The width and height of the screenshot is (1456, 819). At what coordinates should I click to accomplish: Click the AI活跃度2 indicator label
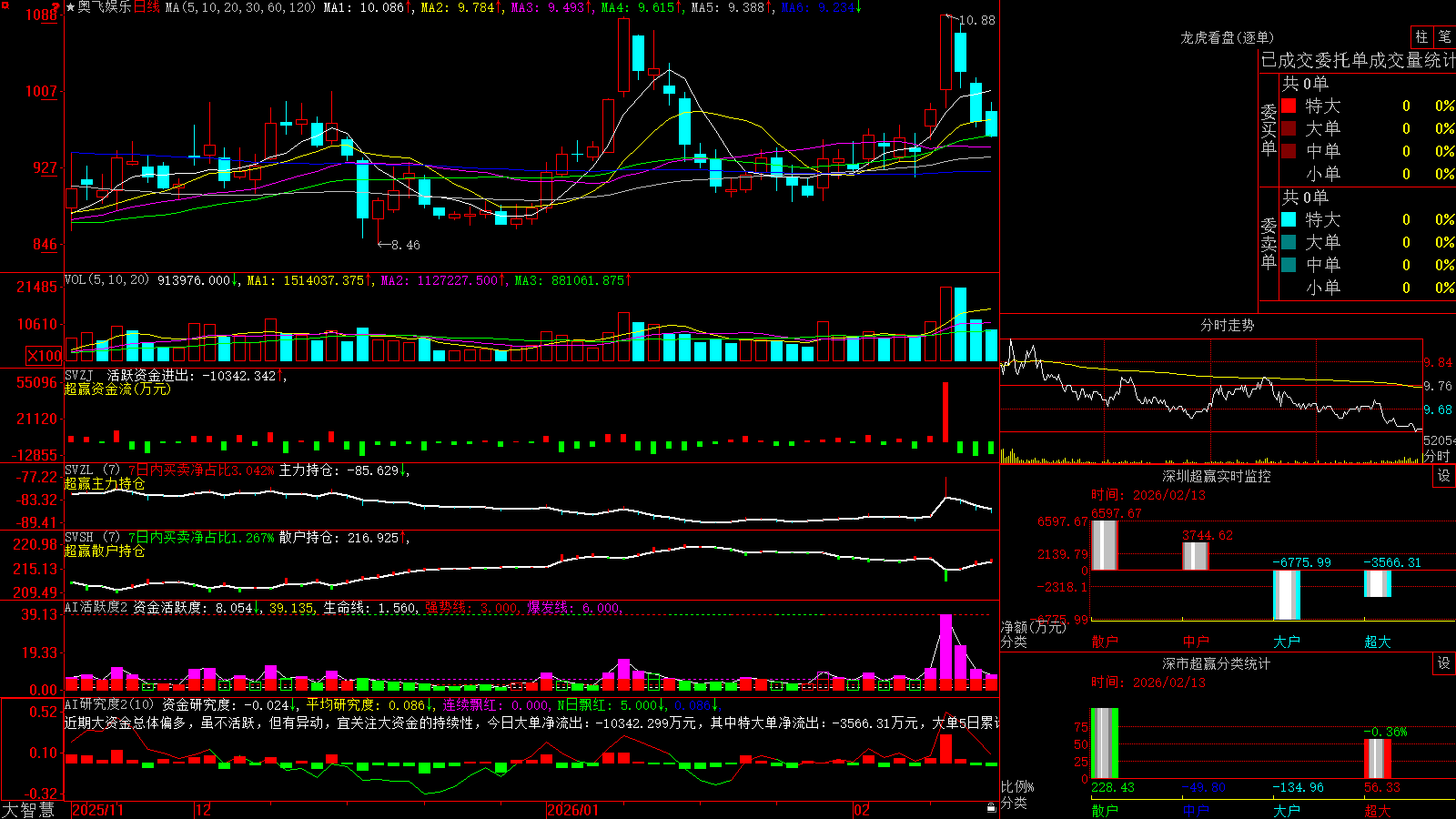click(x=96, y=607)
